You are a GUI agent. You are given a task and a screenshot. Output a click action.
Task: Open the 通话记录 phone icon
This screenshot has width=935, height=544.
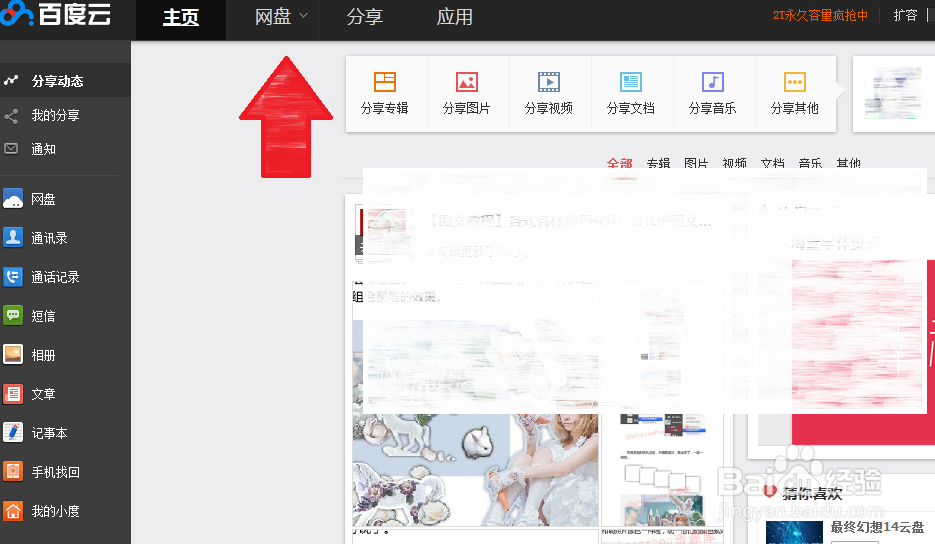tap(13, 277)
